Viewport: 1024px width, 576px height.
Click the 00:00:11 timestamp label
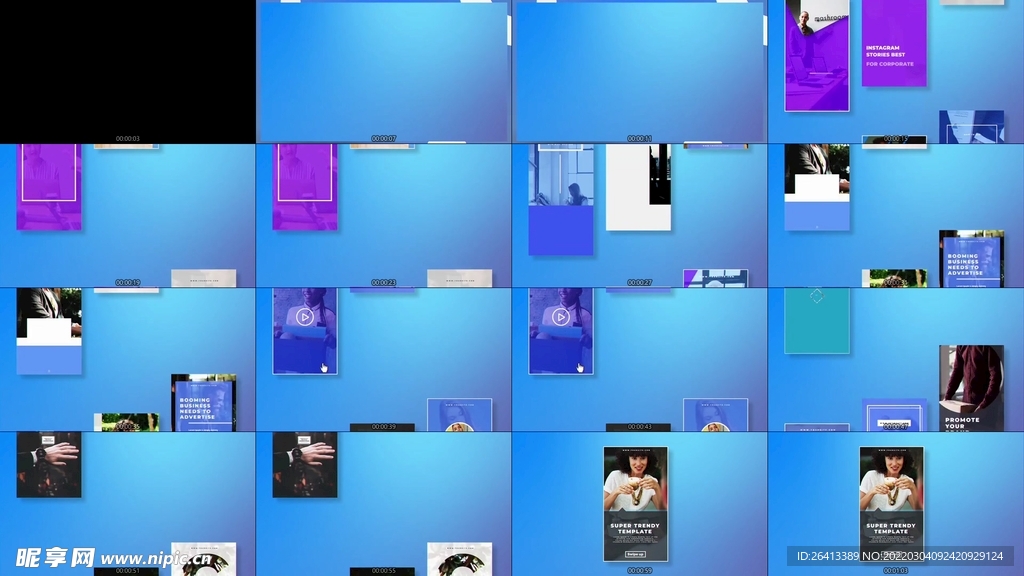point(640,138)
